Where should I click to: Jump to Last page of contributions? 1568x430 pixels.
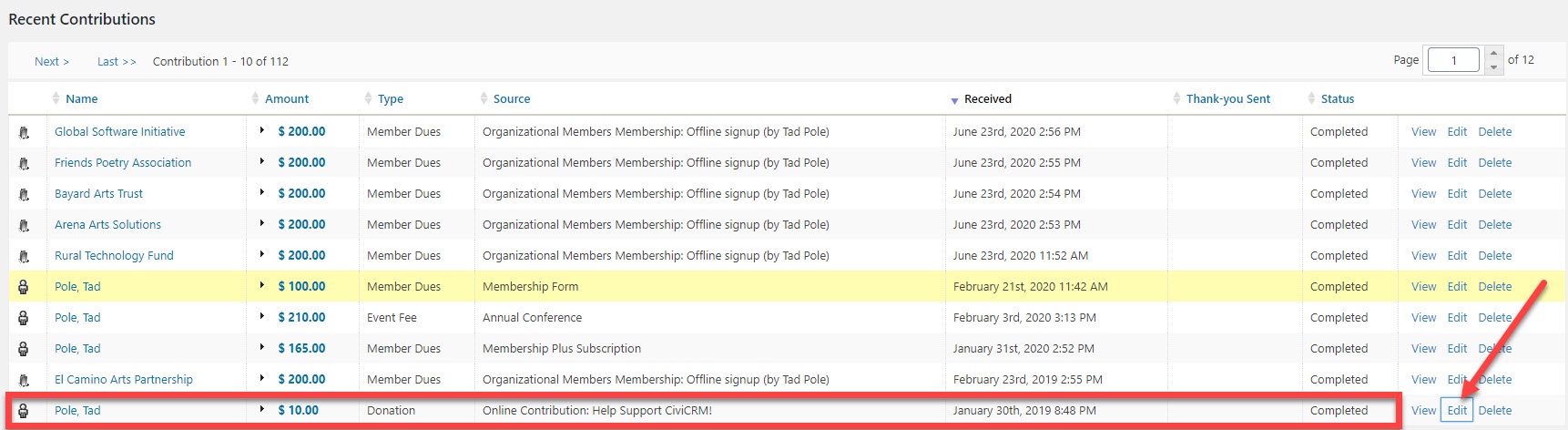pyautogui.click(x=117, y=61)
